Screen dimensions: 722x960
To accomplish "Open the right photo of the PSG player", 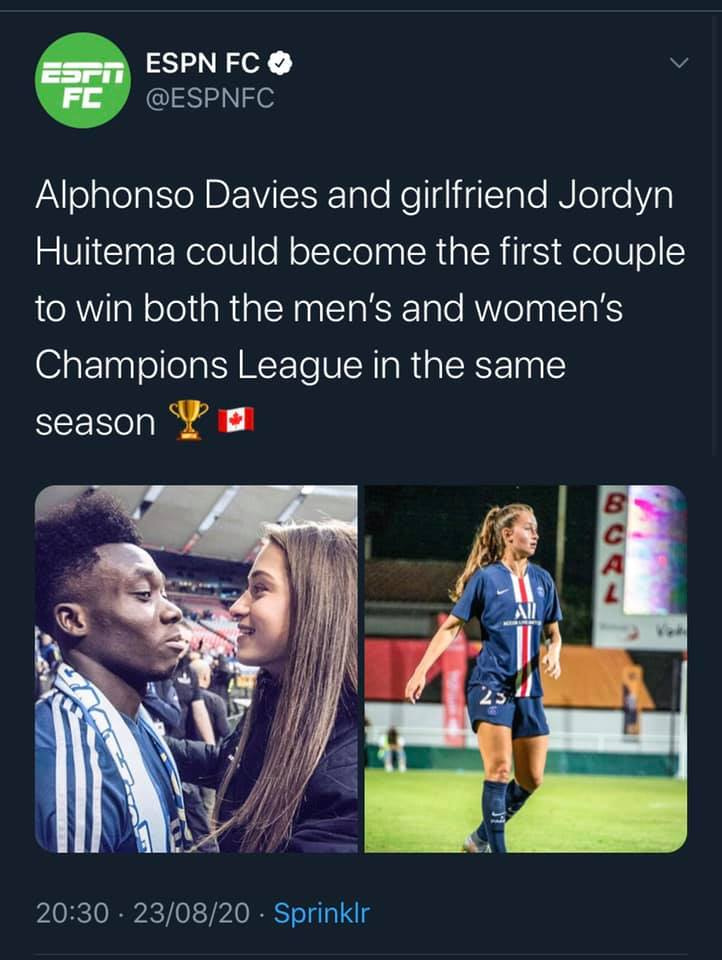I will tap(525, 669).
